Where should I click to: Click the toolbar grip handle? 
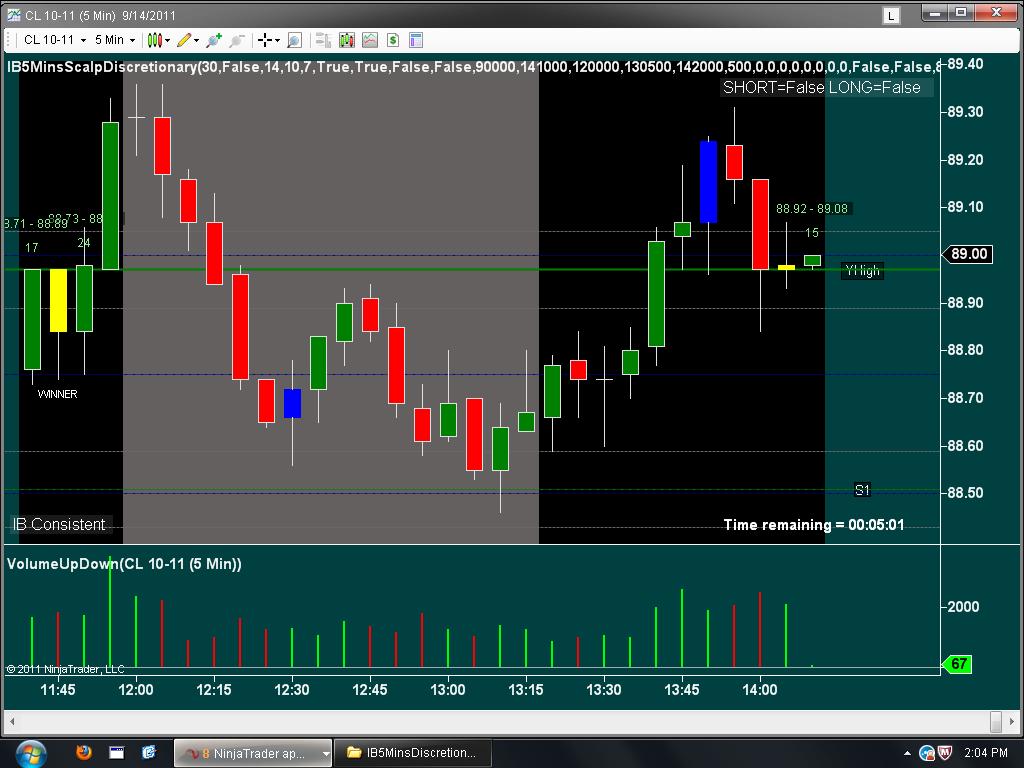pos(10,40)
